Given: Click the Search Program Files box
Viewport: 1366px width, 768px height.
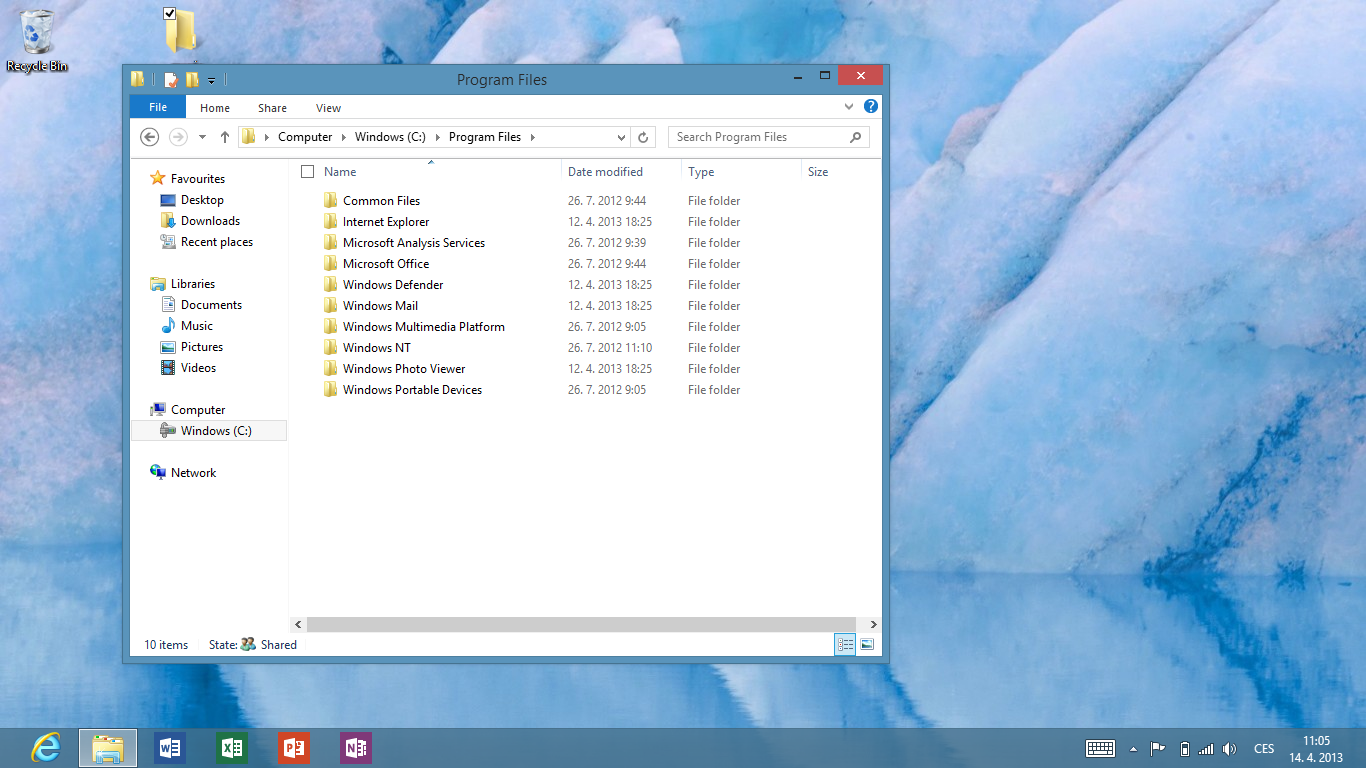Looking at the screenshot, I should (x=760, y=137).
